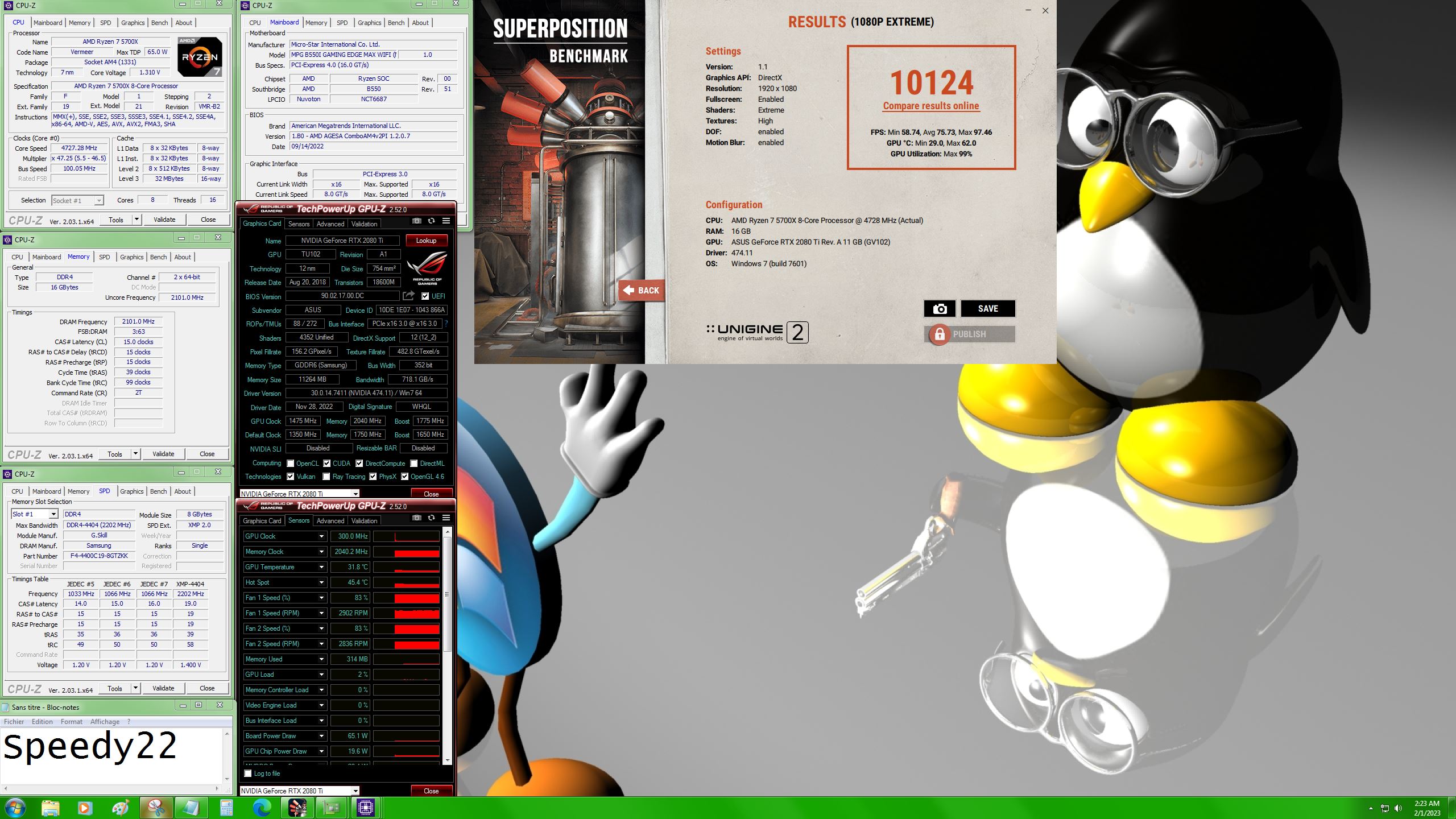
Task: Click Superposition camera screenshot button
Action: 940,308
